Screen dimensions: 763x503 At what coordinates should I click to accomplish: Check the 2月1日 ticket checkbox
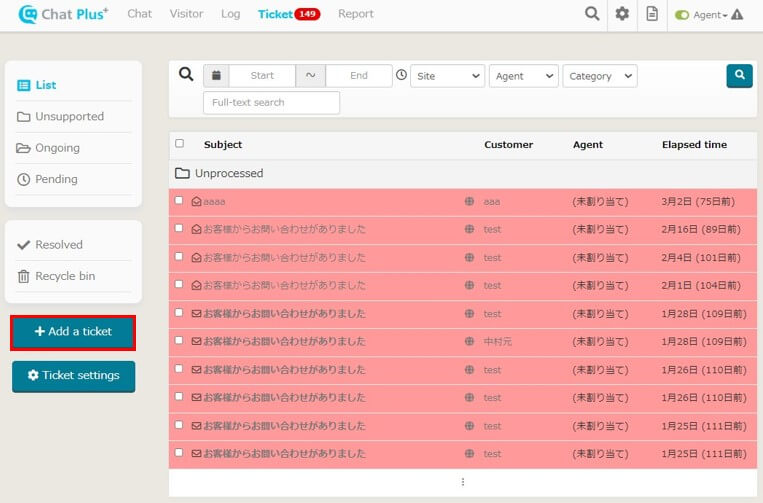pyautogui.click(x=179, y=284)
